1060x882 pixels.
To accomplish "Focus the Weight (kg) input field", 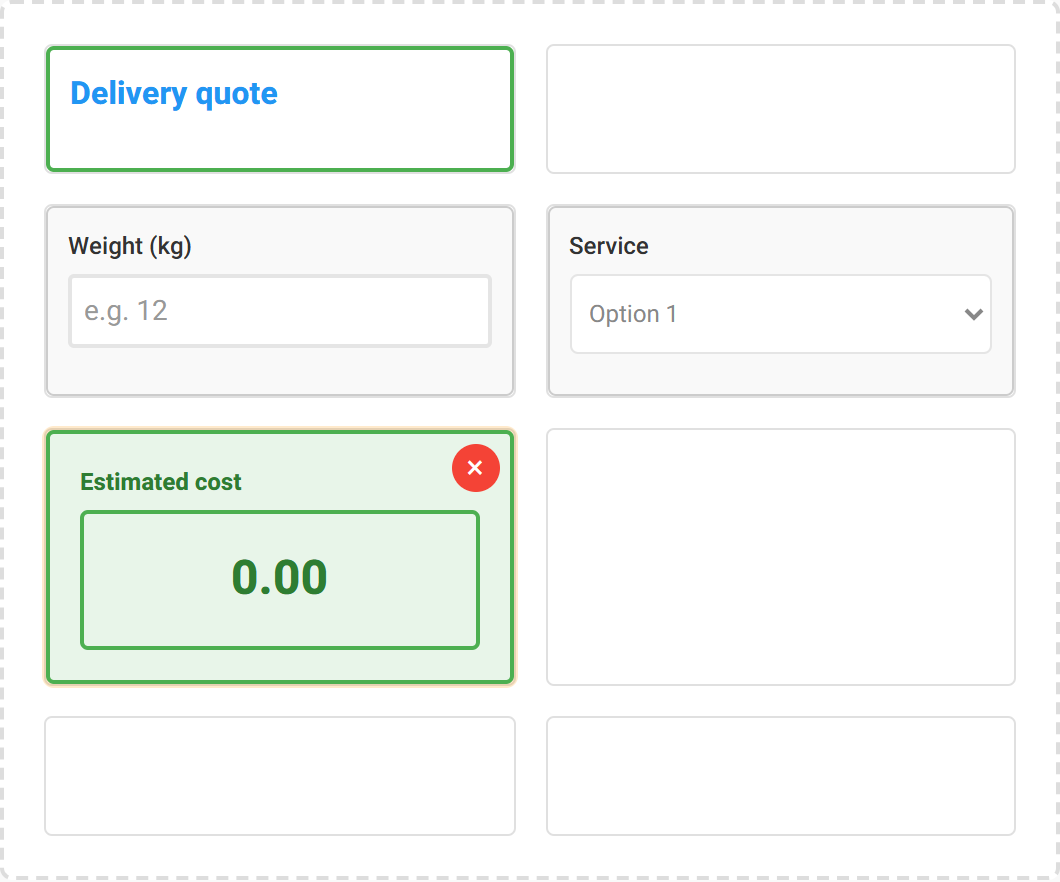I will (x=280, y=312).
